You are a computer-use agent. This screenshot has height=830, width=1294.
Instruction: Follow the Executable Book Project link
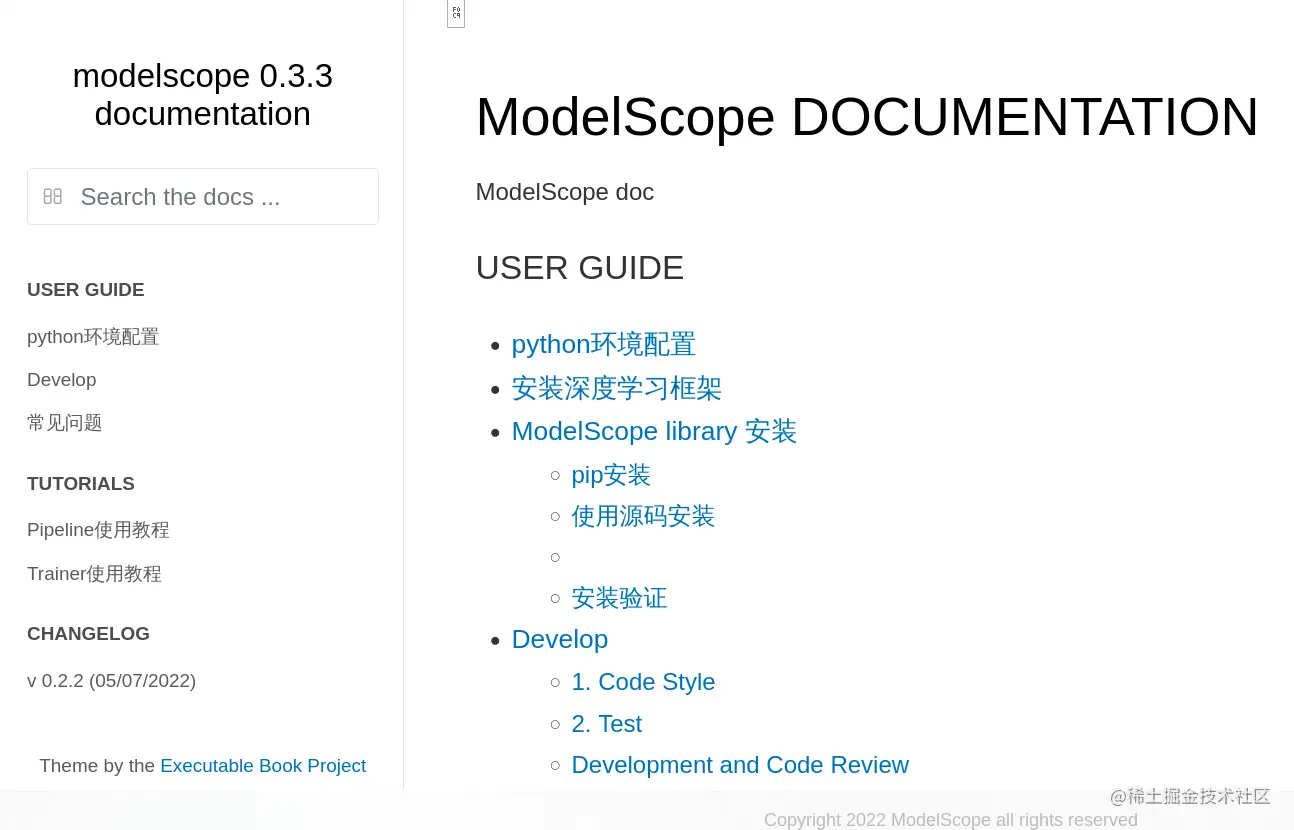(263, 766)
